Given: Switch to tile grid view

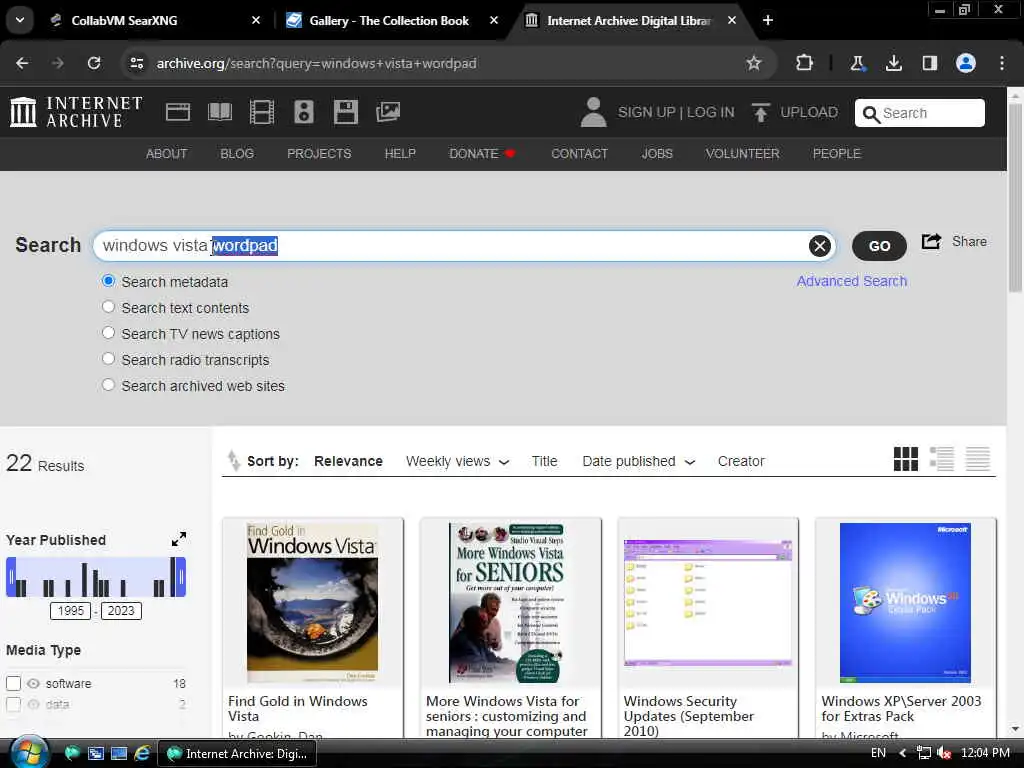Looking at the screenshot, I should [x=906, y=459].
